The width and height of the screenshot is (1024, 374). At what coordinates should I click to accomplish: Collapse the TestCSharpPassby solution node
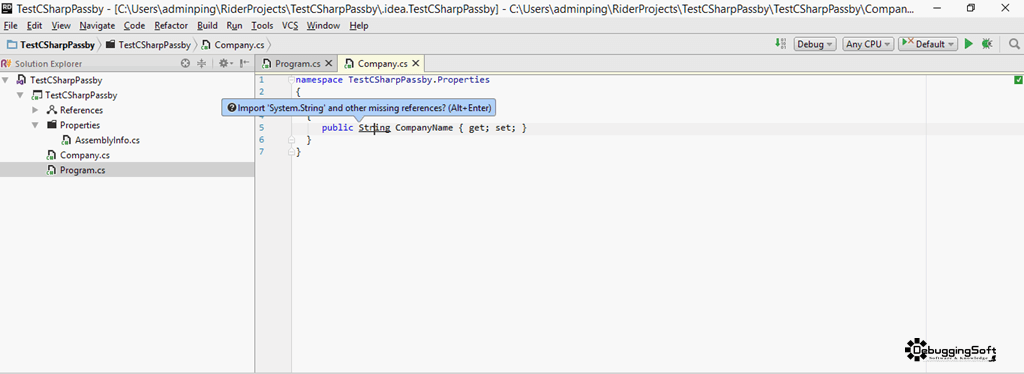[6, 80]
